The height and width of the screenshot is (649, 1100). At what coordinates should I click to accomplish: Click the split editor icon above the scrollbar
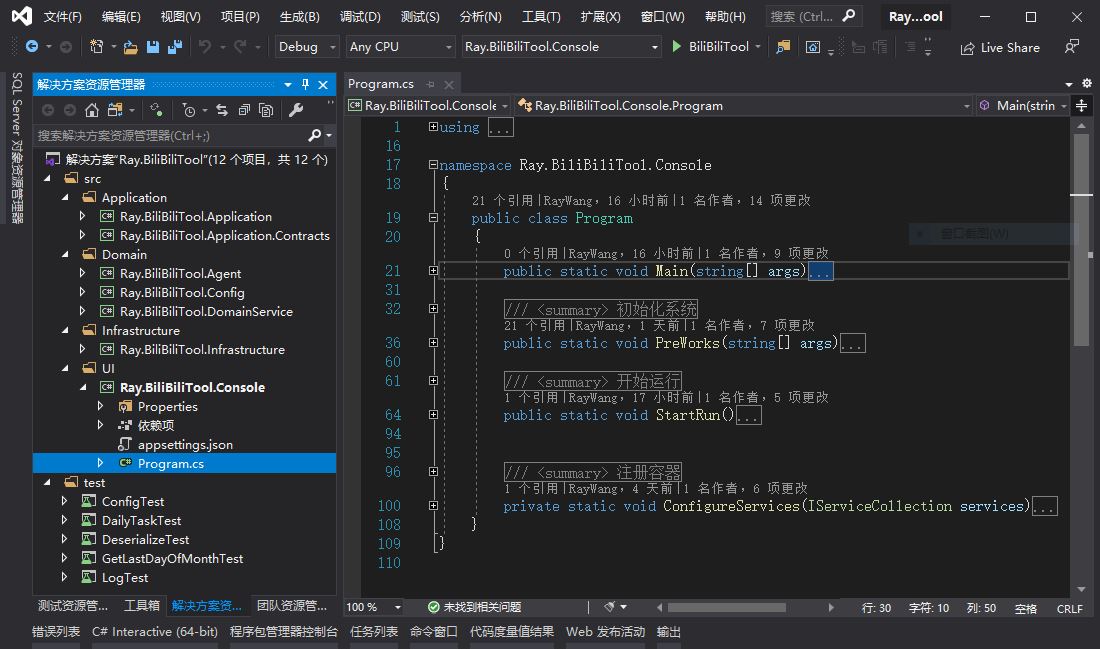pyautogui.click(x=1081, y=105)
